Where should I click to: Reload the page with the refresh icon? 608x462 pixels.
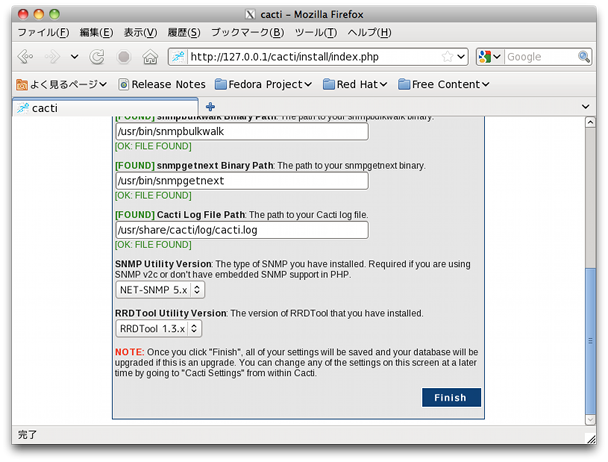97,57
